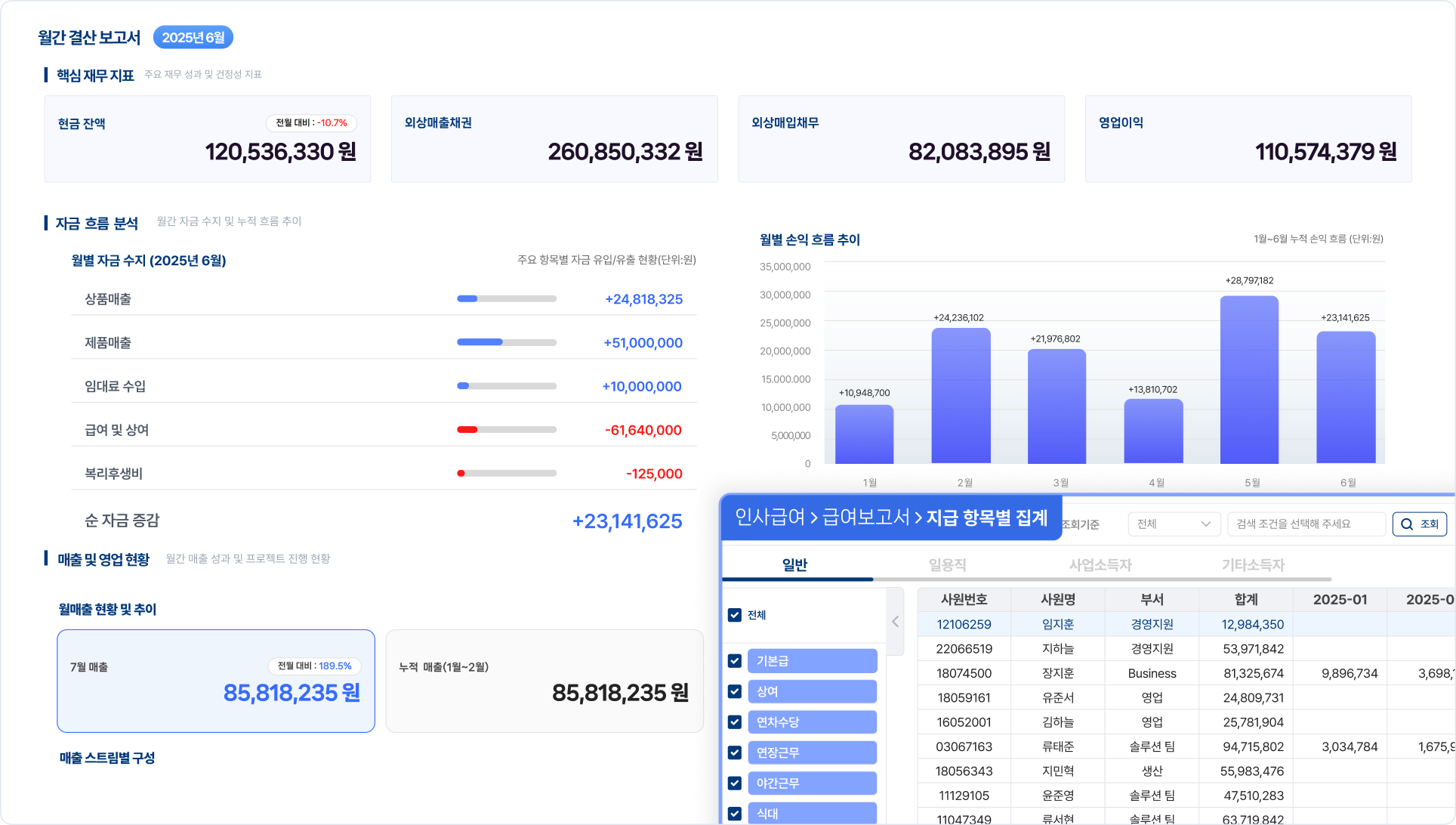This screenshot has width=1456, height=825.
Task: Uncheck the 연차수당 checkbox
Action: point(734,722)
